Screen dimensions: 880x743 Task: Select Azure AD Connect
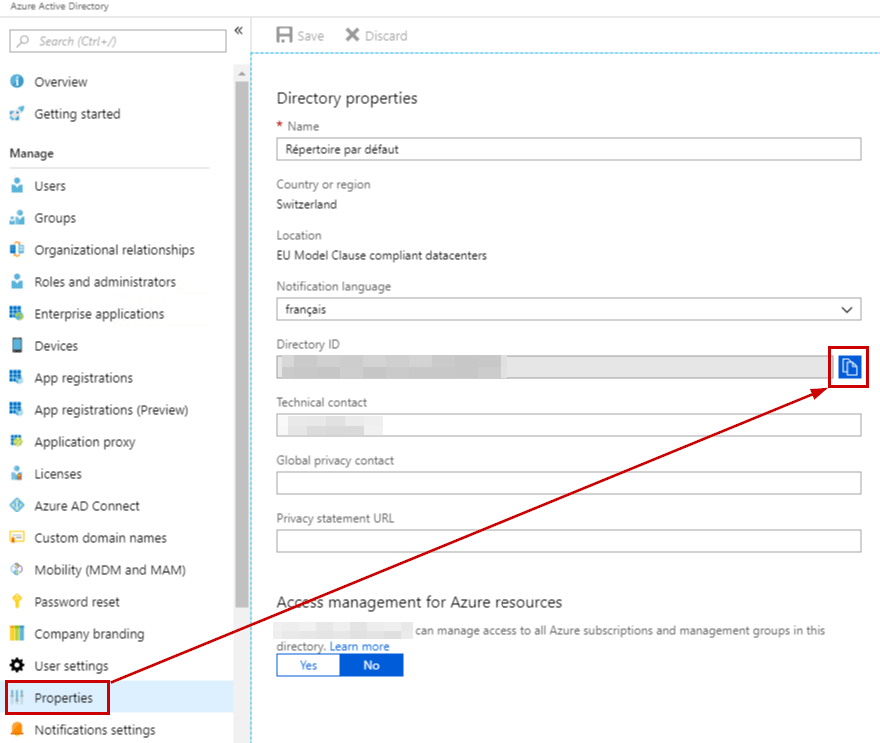pos(87,506)
